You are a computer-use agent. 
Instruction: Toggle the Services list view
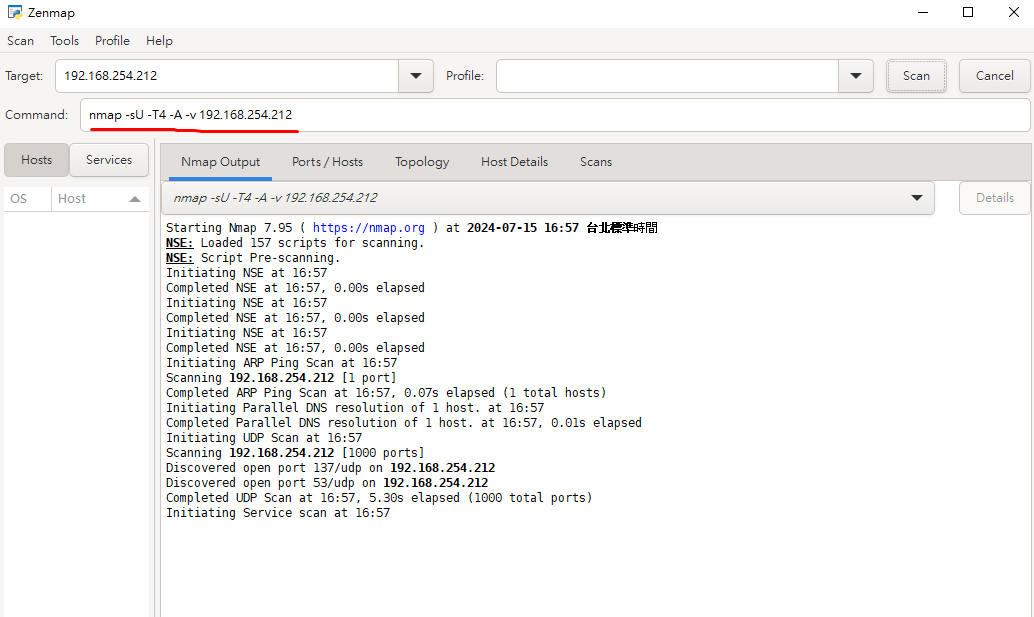(x=109, y=160)
